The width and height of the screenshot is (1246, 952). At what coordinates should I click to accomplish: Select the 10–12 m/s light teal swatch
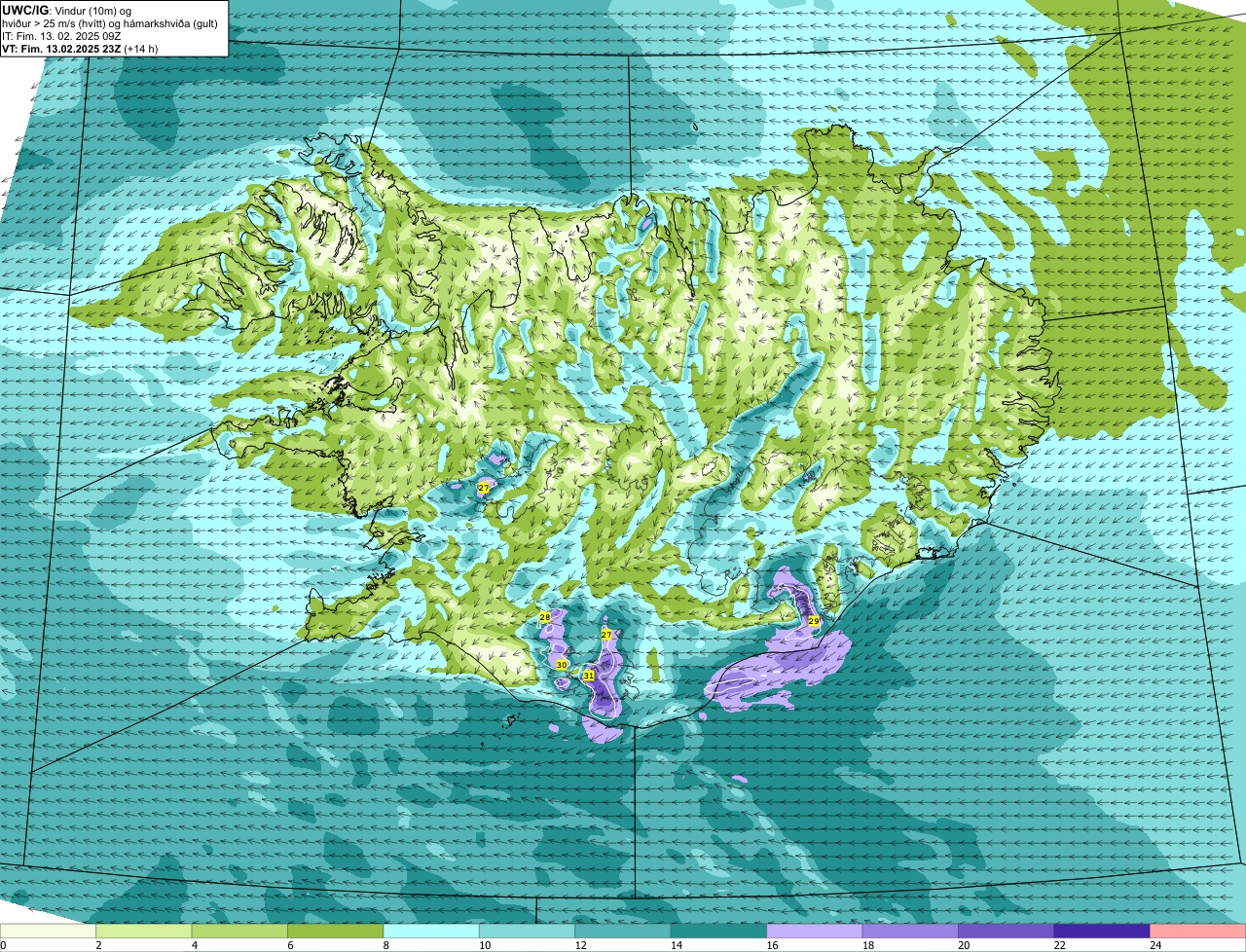(529, 931)
